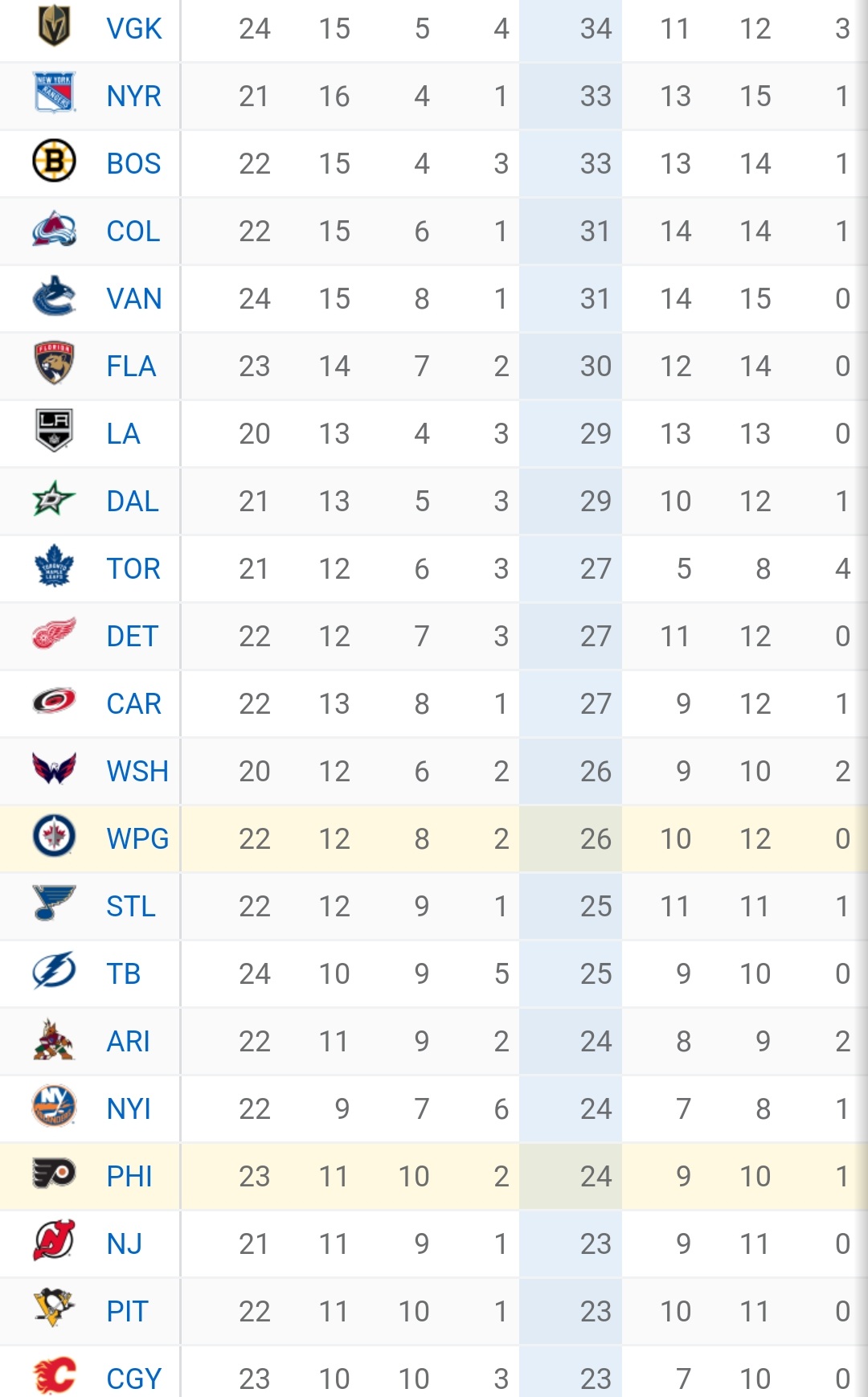Tap the New York Rangers logo
Image resolution: width=868 pixels, height=1397 pixels.
54,93
